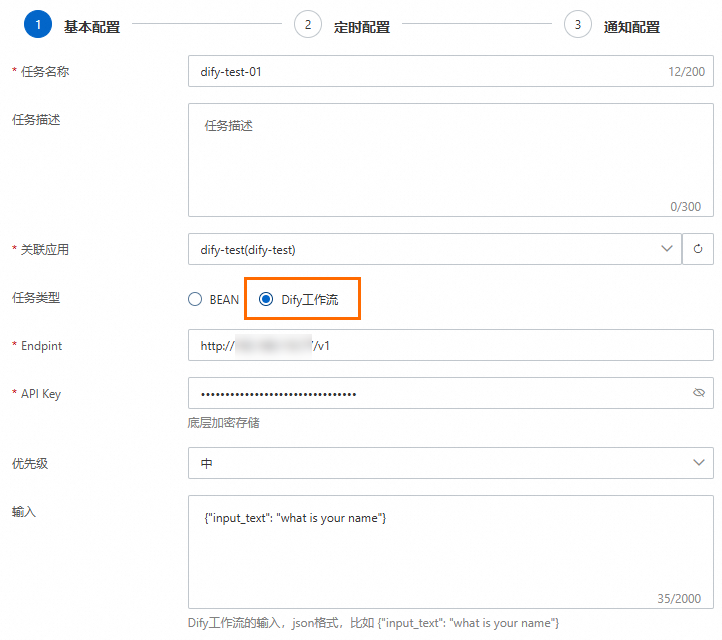722x640 pixels.
Task: Click the refresh icon beside 关联应用 dropdown
Action: 698,249
